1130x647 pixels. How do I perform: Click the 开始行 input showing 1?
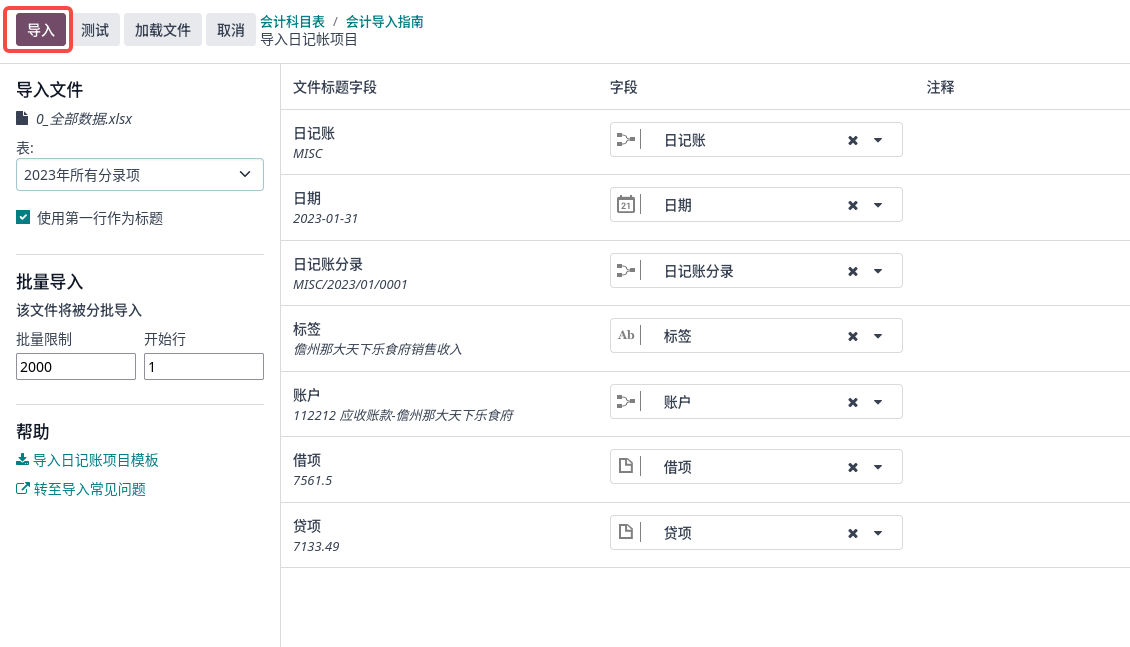pyautogui.click(x=204, y=367)
